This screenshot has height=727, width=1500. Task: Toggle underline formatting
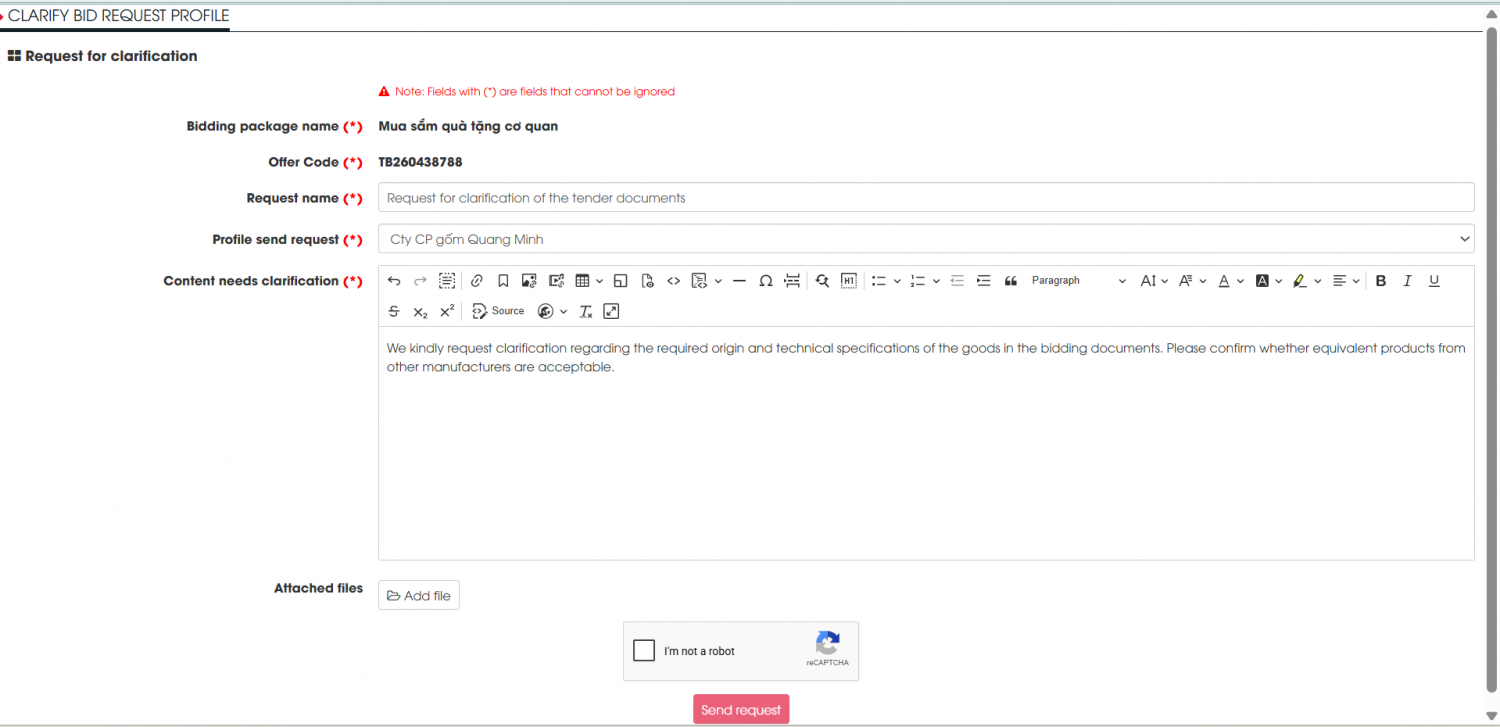point(1433,281)
